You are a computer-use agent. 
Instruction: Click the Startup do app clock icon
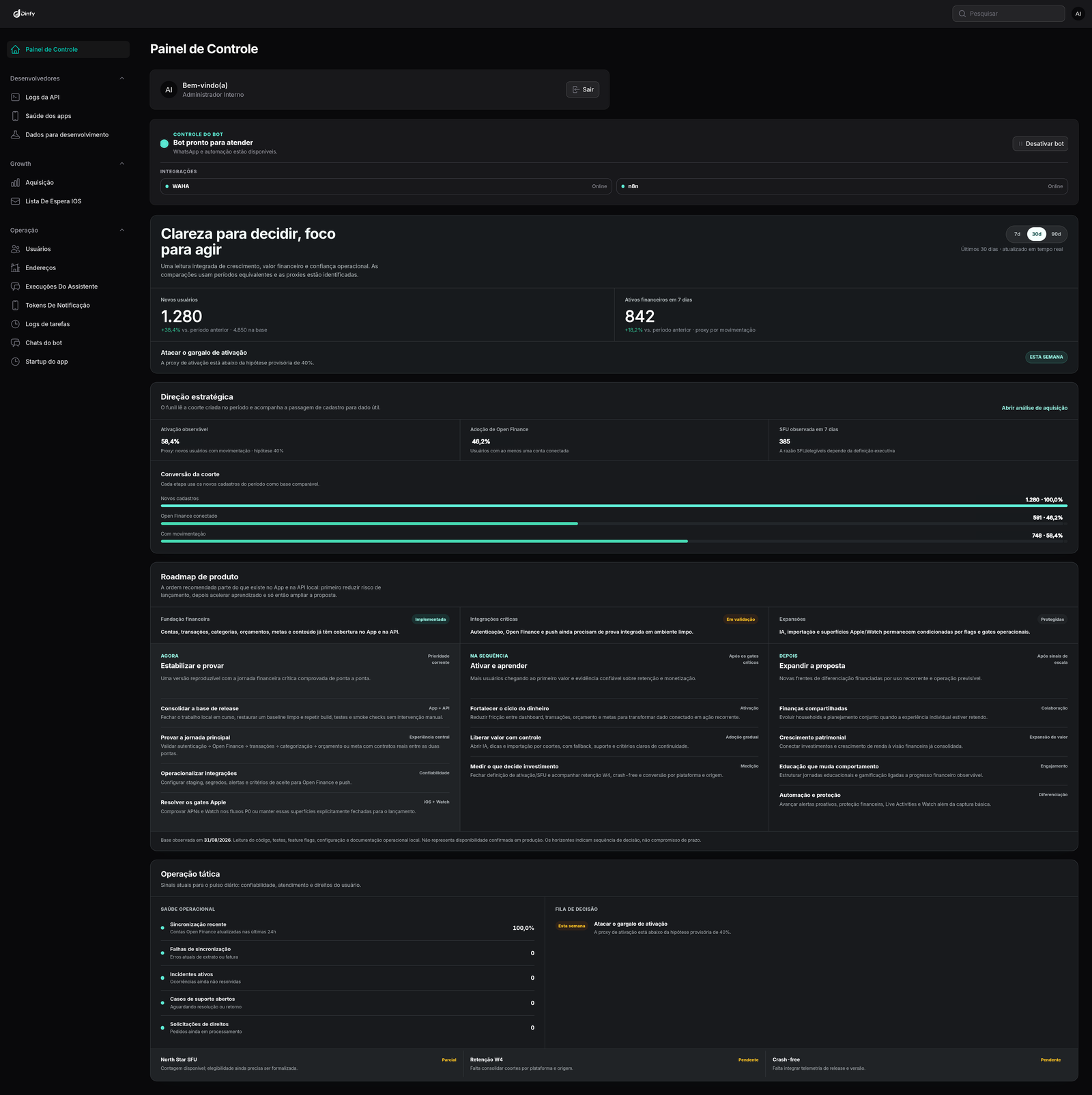point(16,362)
